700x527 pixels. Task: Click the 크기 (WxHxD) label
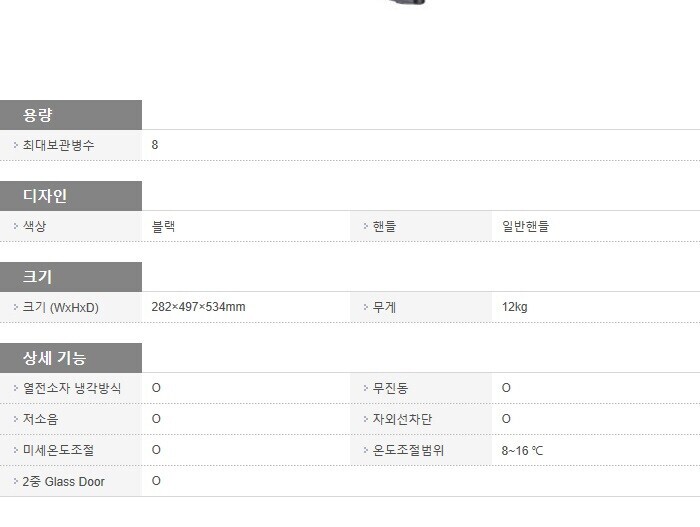point(61,307)
